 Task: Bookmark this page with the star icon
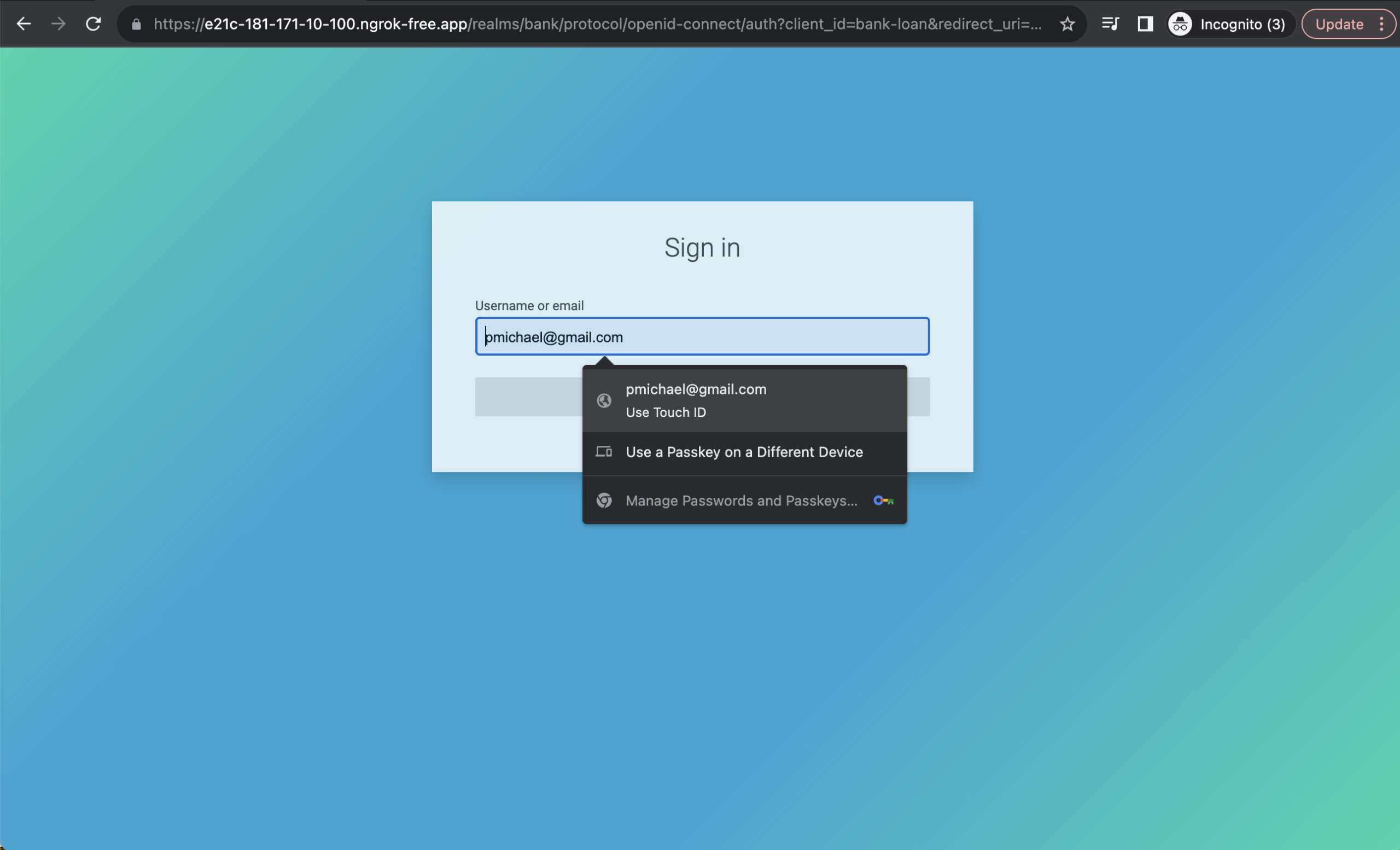(x=1067, y=24)
